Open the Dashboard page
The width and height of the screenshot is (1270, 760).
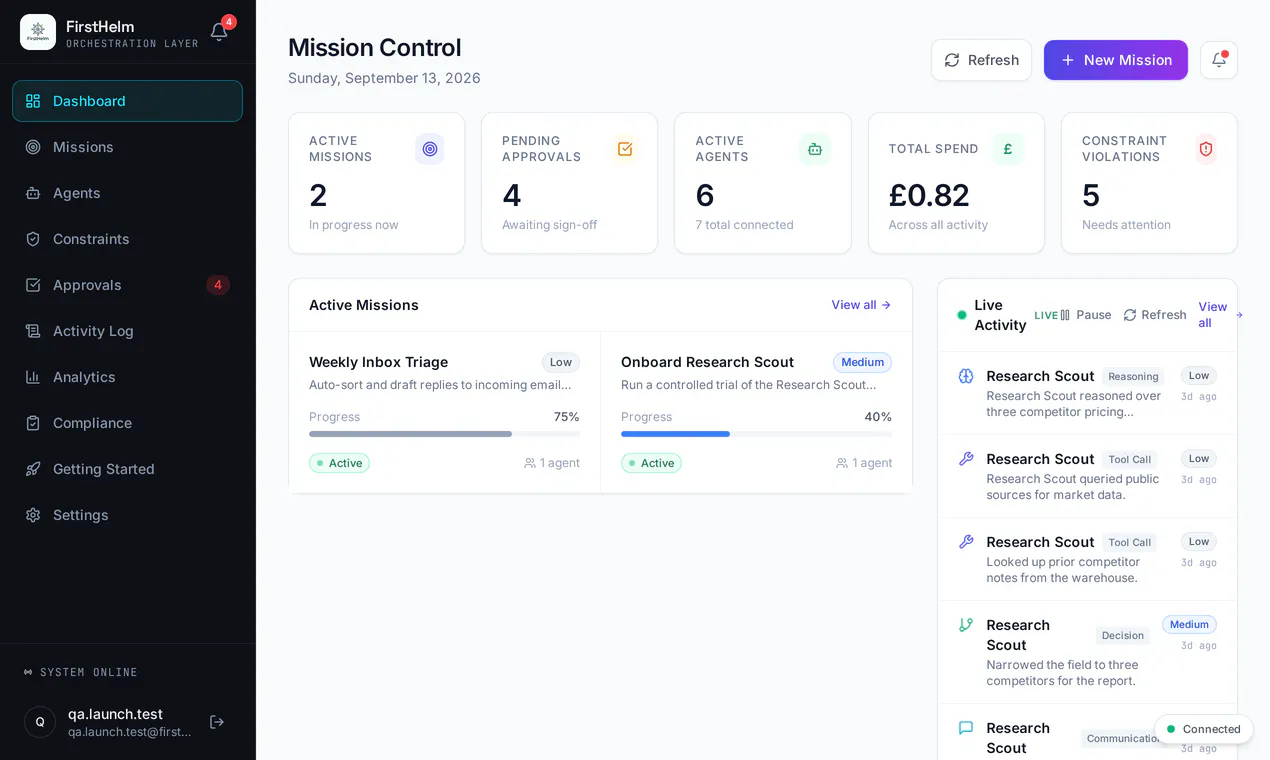[127, 101]
